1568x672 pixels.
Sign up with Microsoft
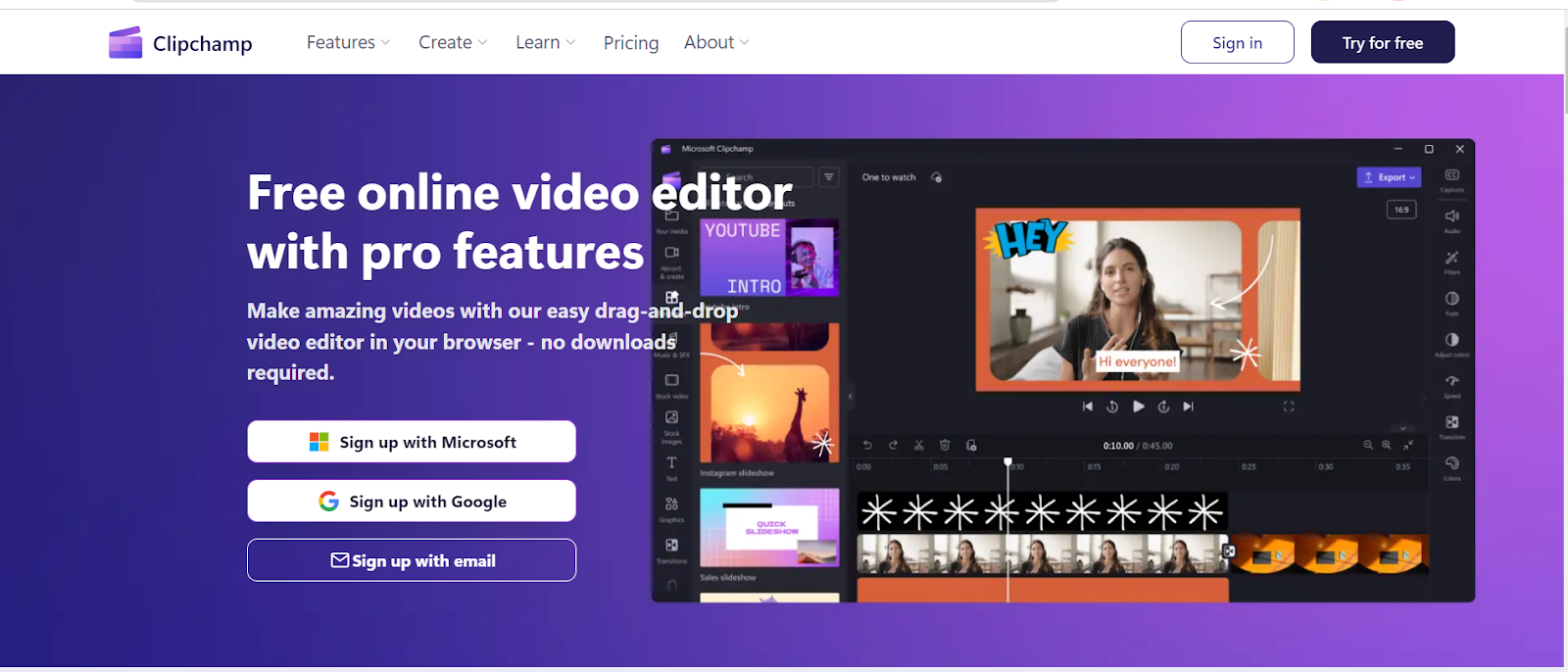412,442
